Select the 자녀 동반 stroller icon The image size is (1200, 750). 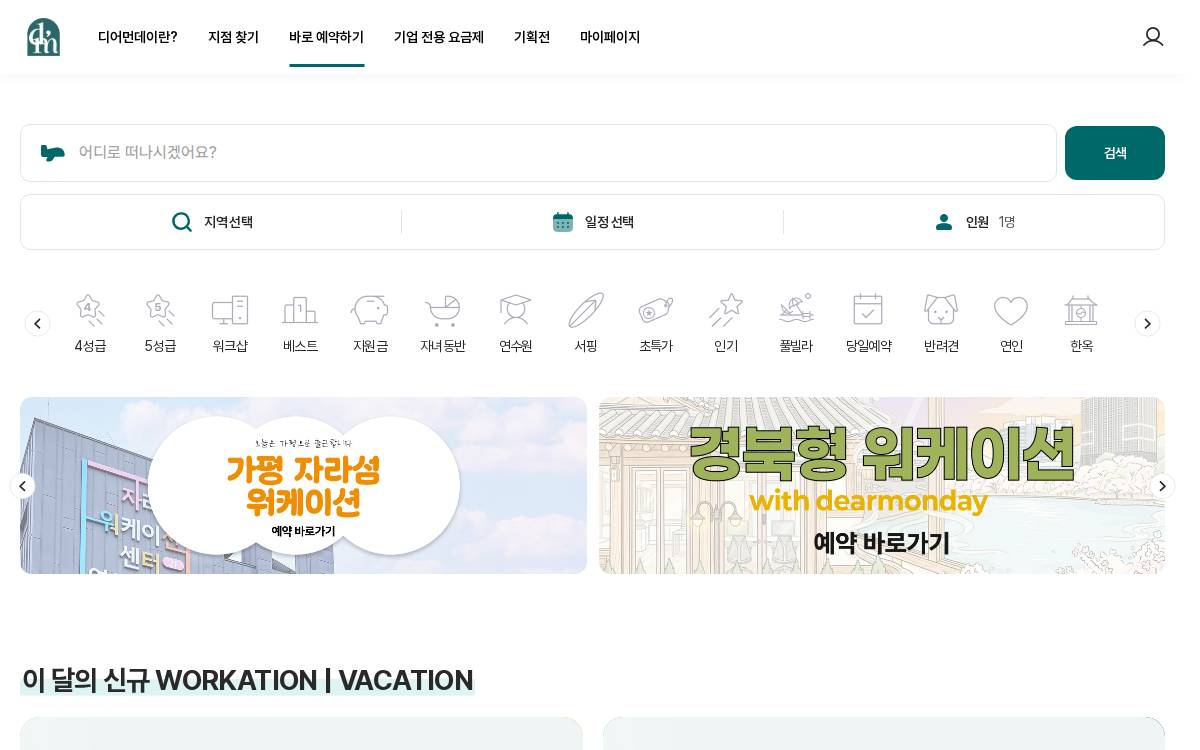click(442, 310)
